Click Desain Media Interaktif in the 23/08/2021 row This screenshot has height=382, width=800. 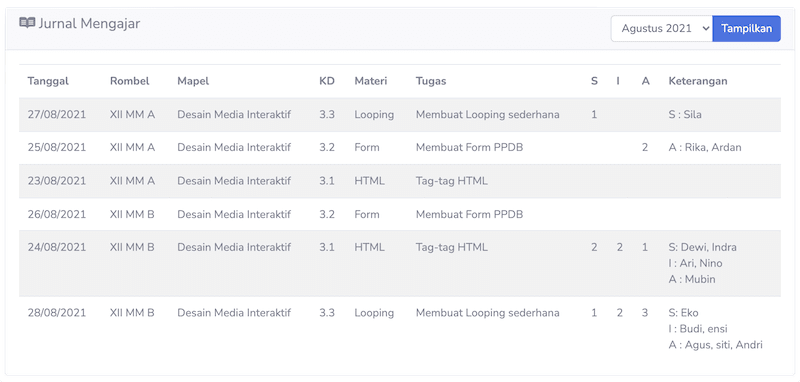pyautogui.click(x=234, y=181)
